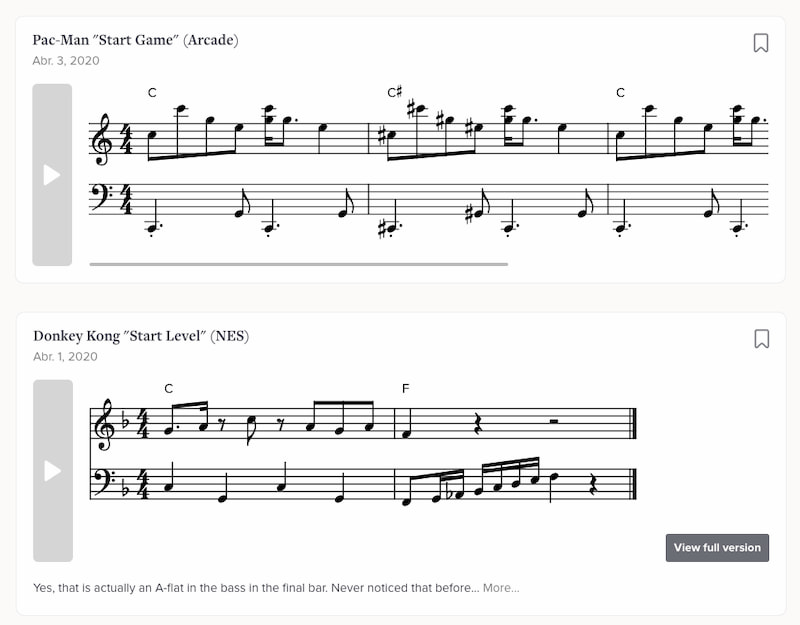The image size is (800, 625).
Task: Click the Abr. 3, 2020 date
Action: point(66,61)
